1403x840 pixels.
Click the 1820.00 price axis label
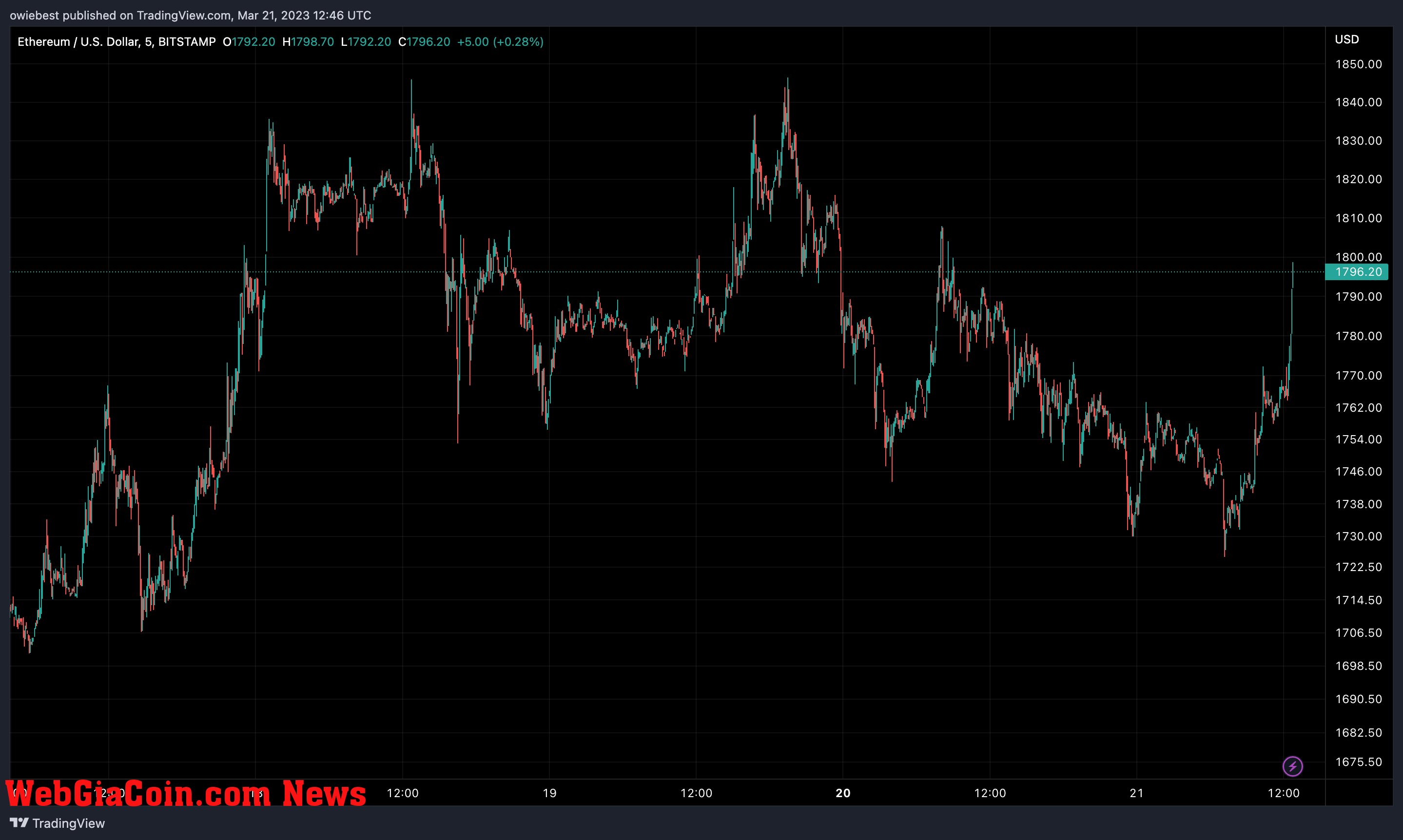(x=1358, y=179)
